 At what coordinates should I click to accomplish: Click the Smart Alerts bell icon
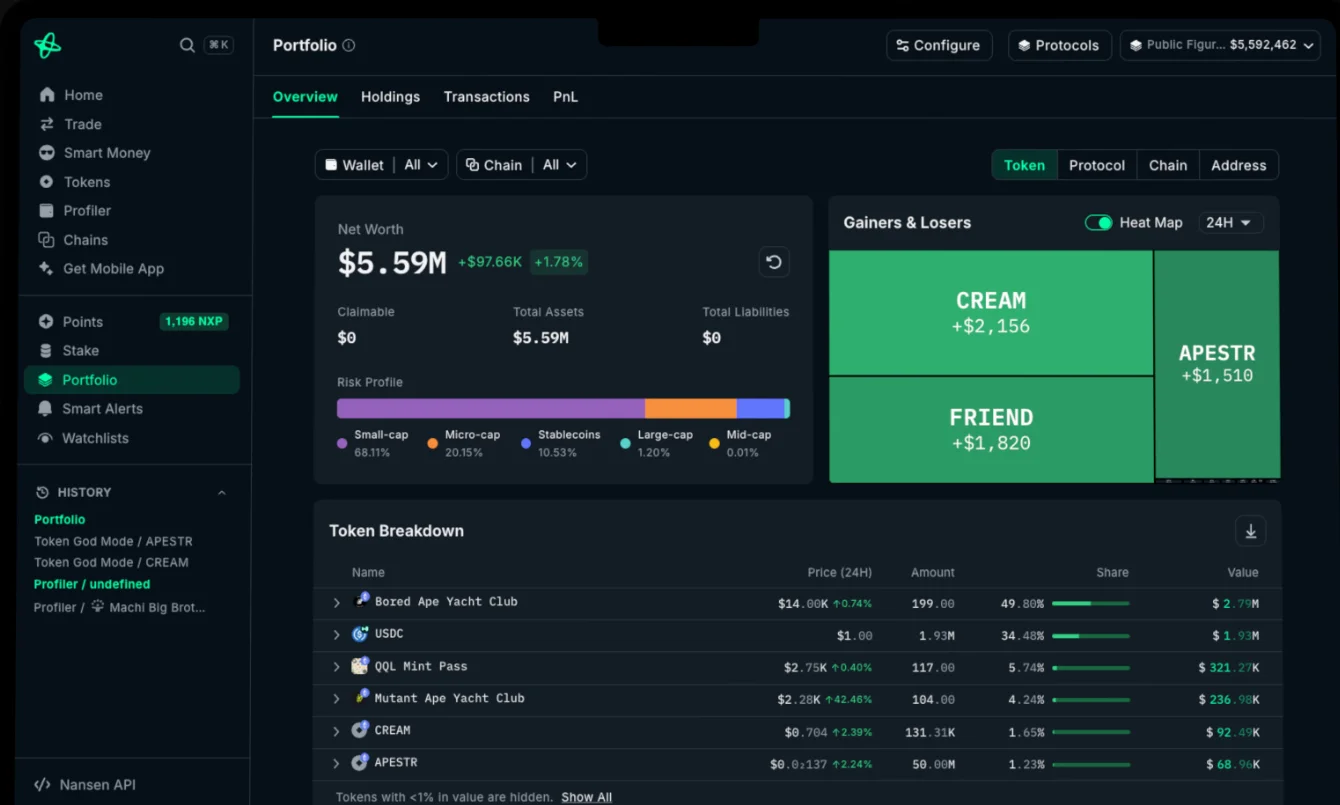point(45,409)
